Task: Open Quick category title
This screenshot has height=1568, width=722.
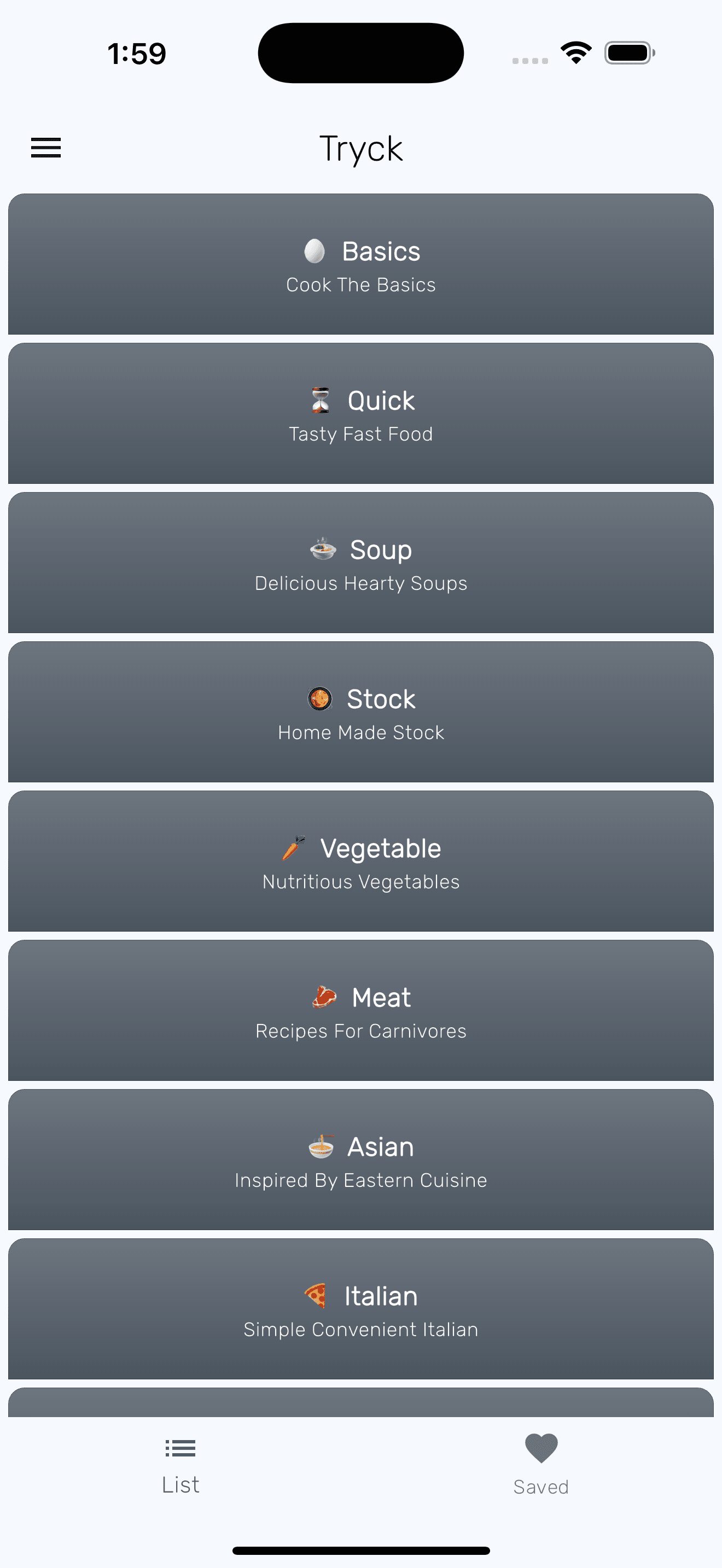Action: click(x=381, y=401)
